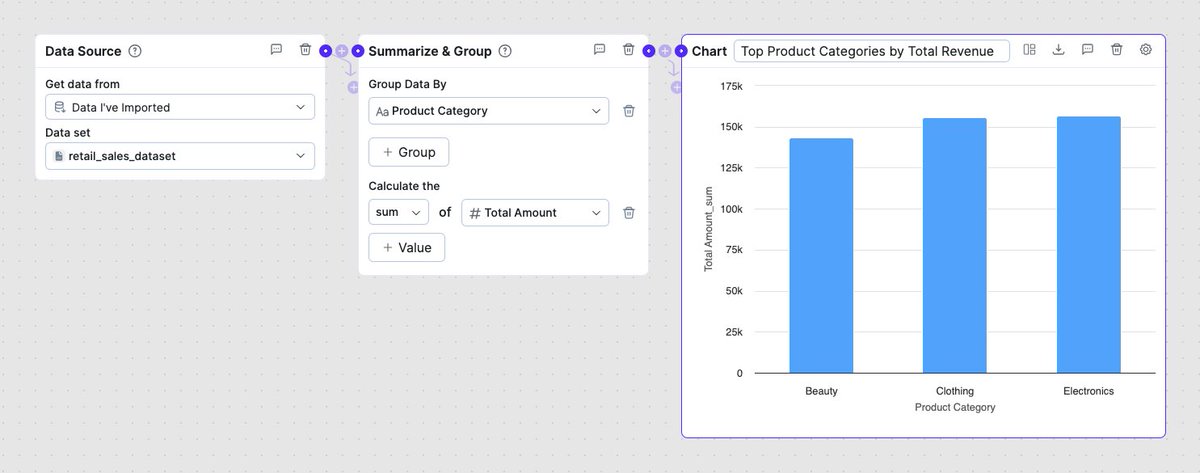Delete the Data Source node via trash icon
The width and height of the screenshot is (1200, 473).
305,50
